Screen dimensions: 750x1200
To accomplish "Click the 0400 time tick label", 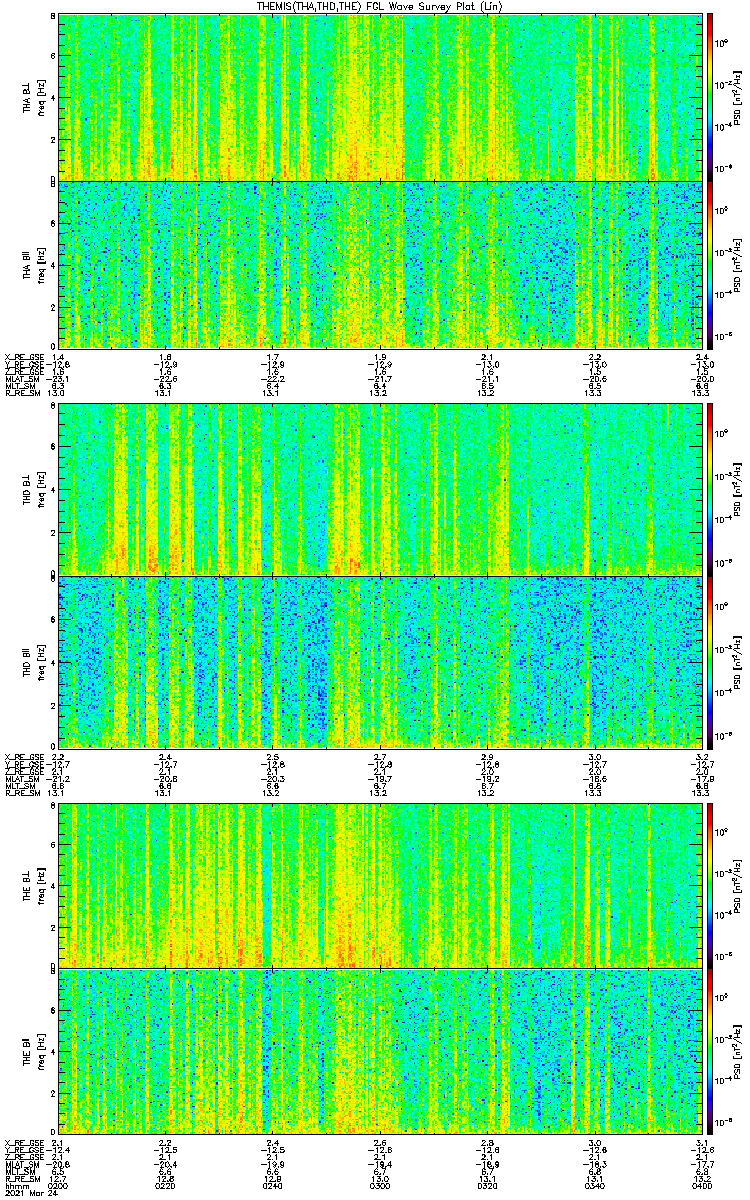I will click(701, 1185).
